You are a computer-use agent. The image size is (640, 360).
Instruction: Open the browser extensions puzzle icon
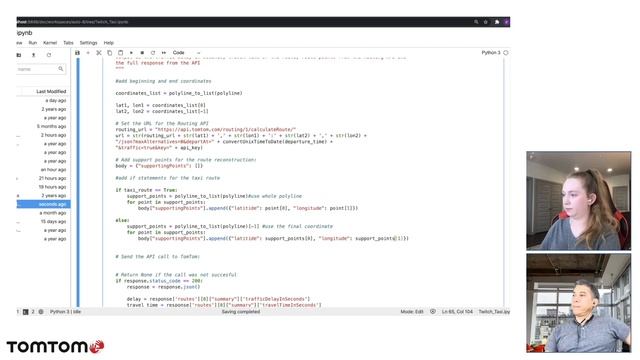pos(497,22)
